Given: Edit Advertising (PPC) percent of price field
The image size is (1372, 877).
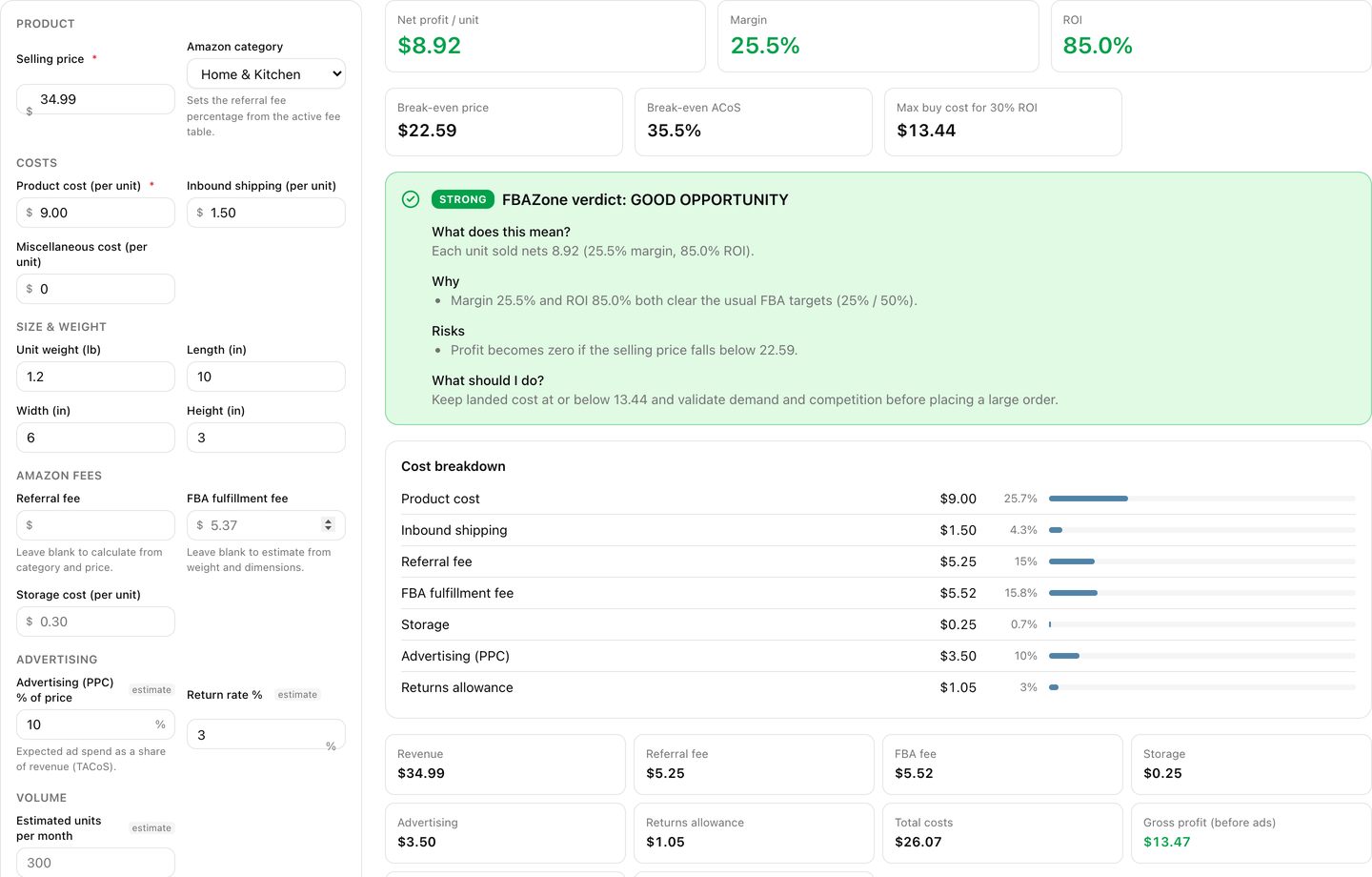Looking at the screenshot, I should click(95, 724).
